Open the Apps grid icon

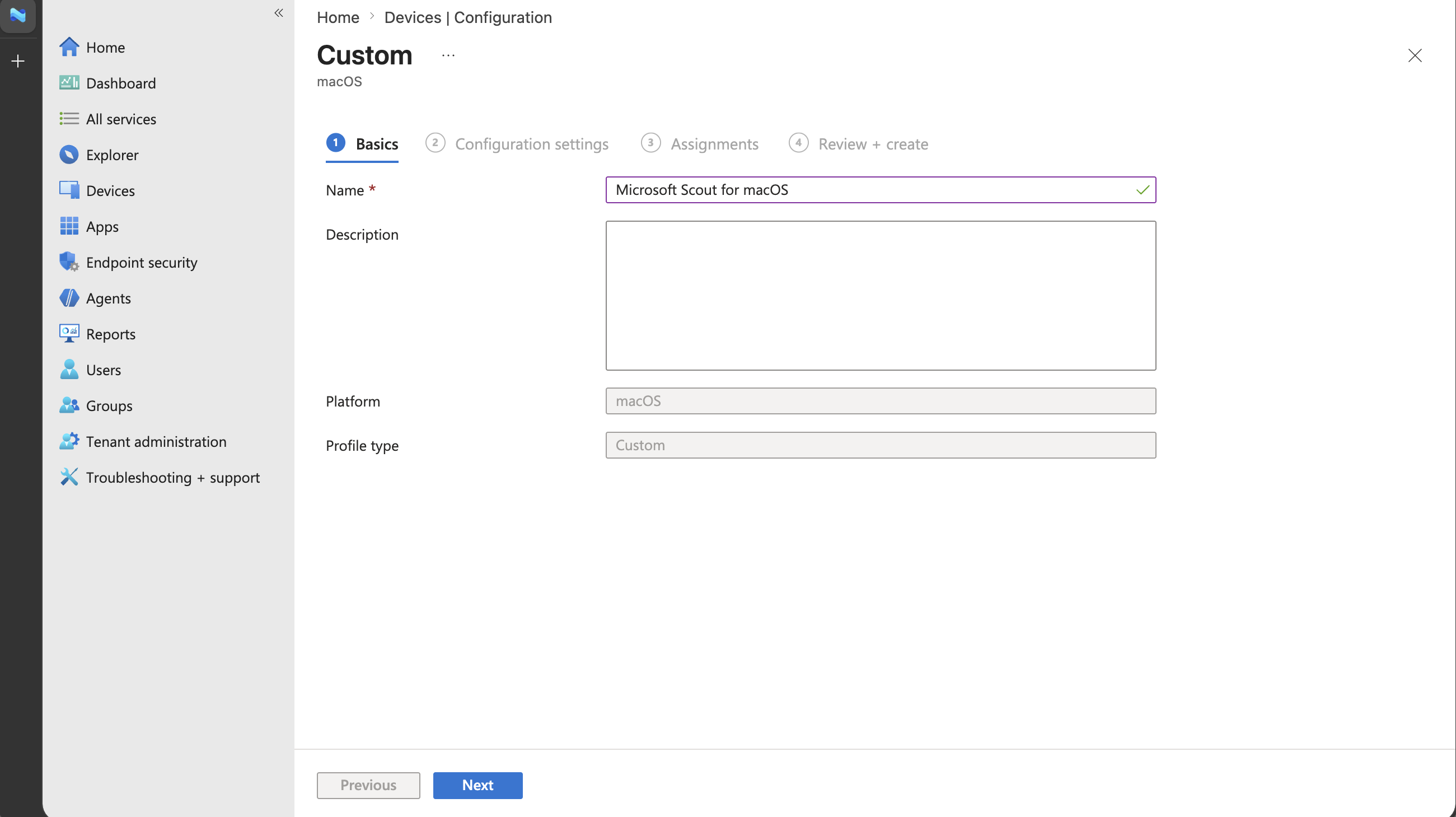(x=69, y=226)
